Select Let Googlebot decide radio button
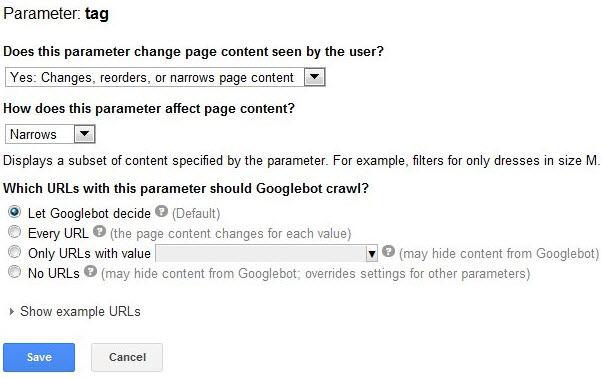Viewport: 602px width, 379px height. (15, 212)
